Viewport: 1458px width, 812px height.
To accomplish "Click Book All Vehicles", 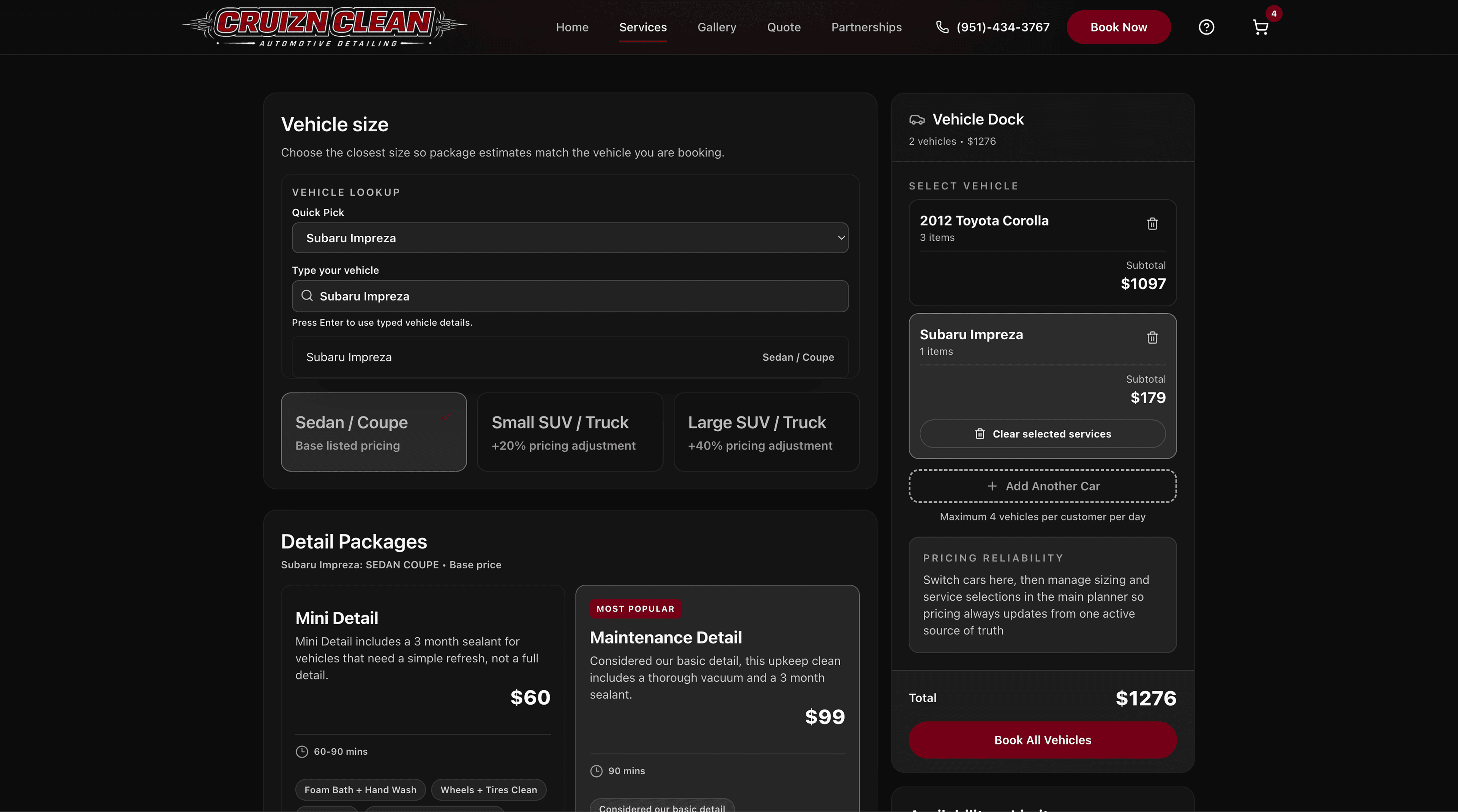I will point(1043,740).
